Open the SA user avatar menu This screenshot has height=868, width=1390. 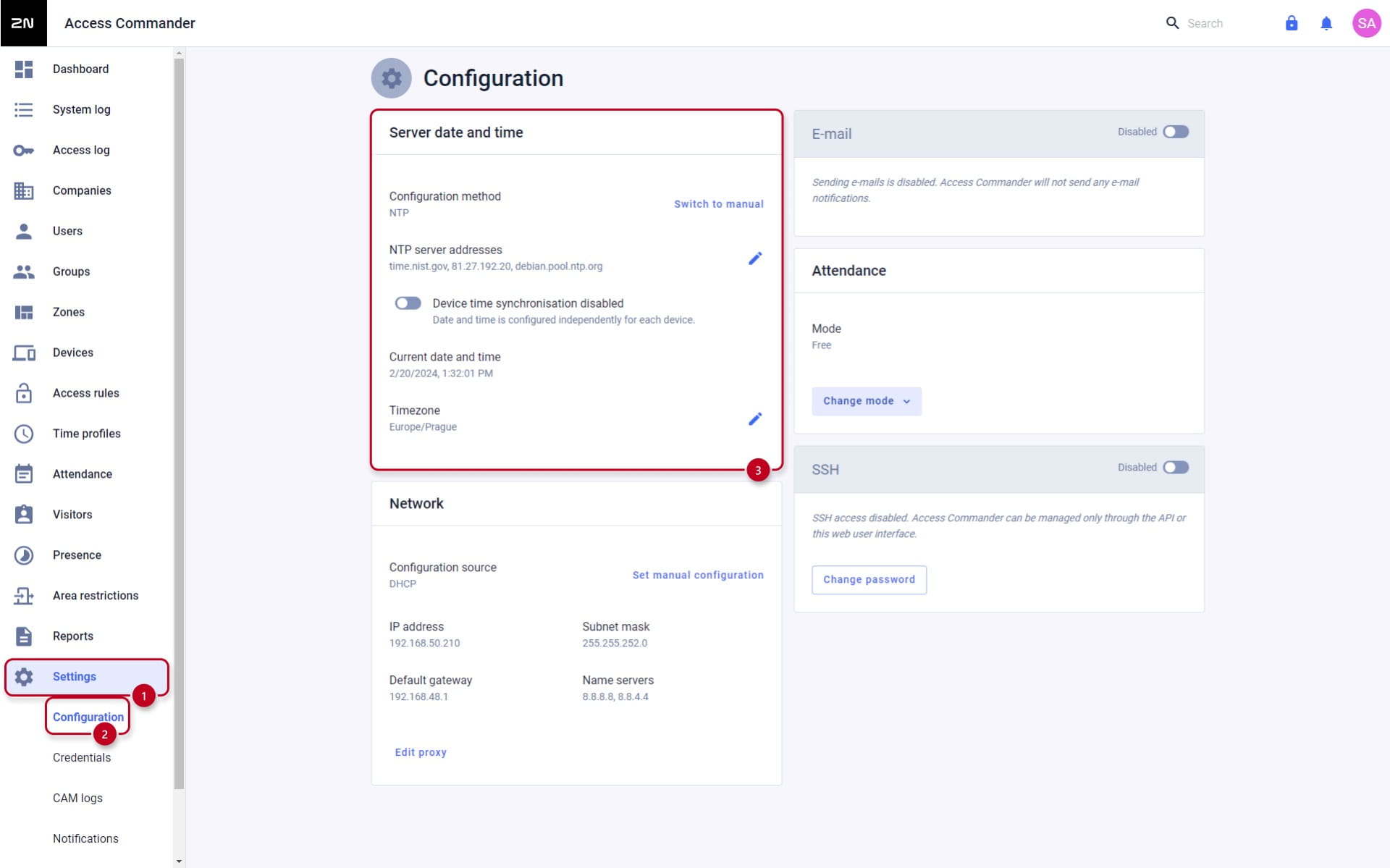(1366, 23)
